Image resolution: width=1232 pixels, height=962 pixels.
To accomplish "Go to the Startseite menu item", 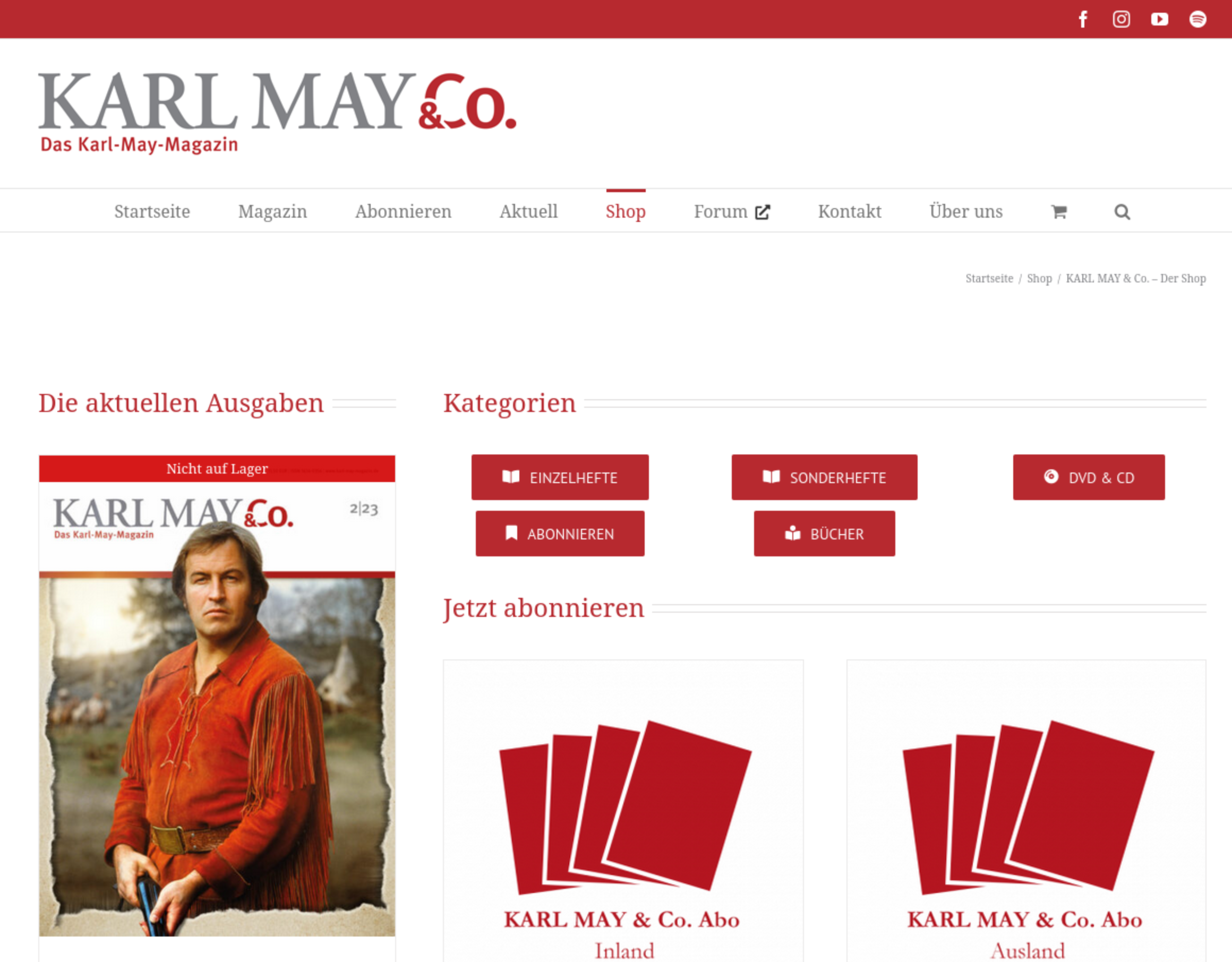I will pyautogui.click(x=152, y=211).
